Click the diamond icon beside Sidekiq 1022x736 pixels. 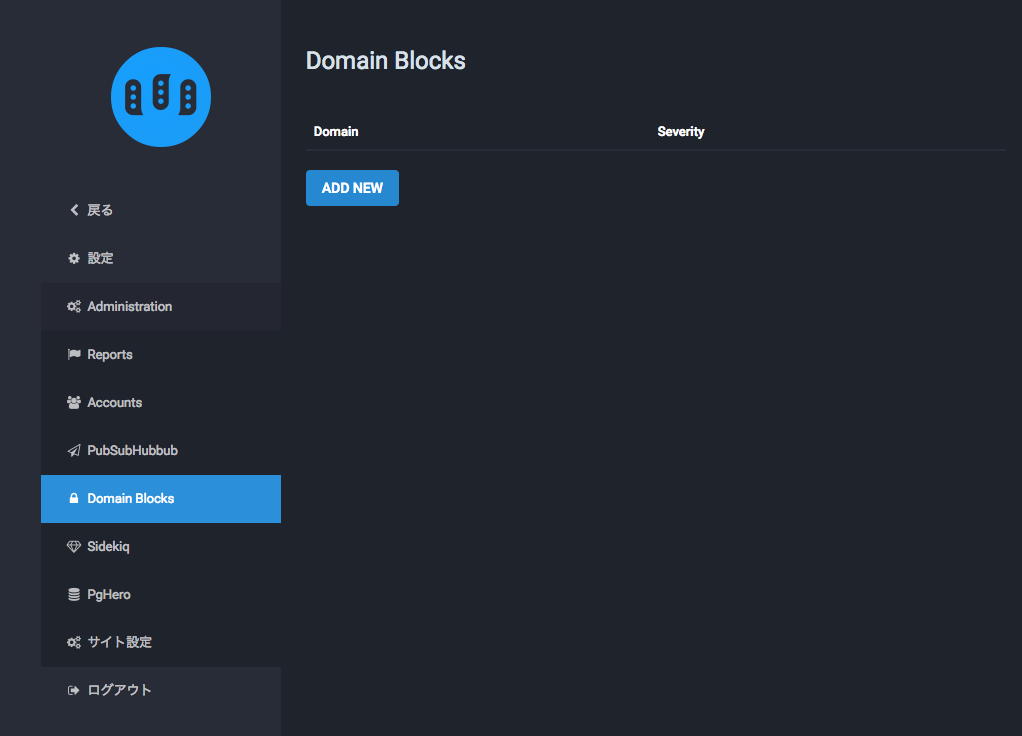coord(74,546)
